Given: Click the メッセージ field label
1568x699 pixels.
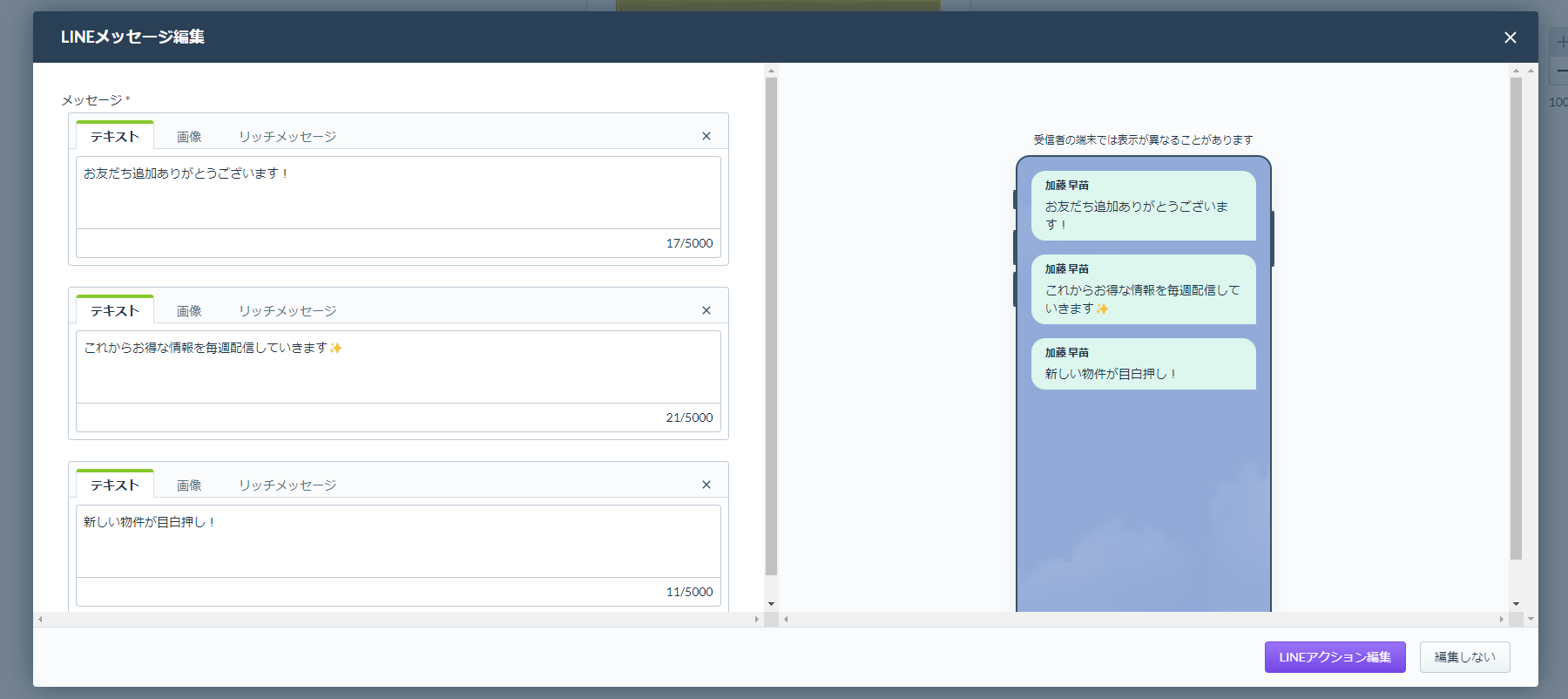Looking at the screenshot, I should point(92,100).
